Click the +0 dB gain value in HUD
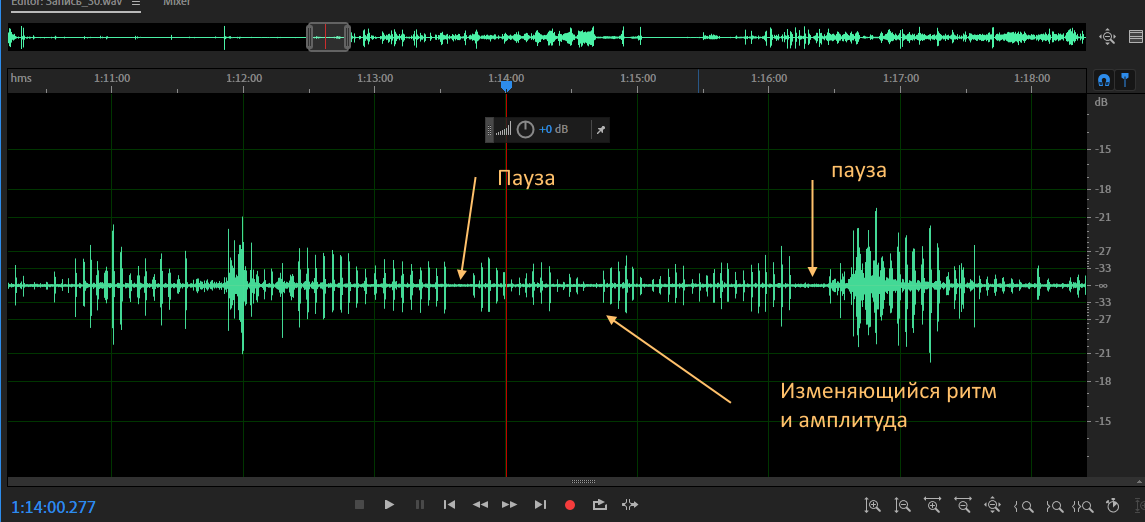This screenshot has width=1145, height=522. click(x=554, y=129)
